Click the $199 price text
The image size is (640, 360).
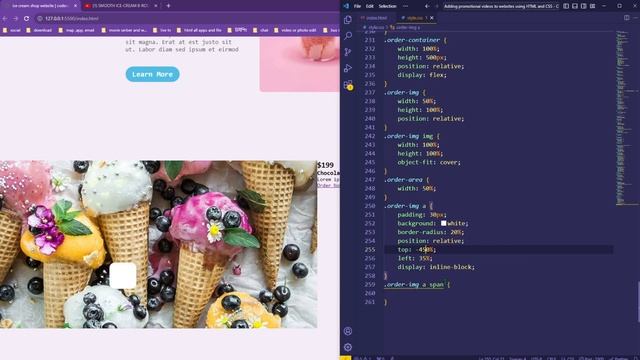325,165
